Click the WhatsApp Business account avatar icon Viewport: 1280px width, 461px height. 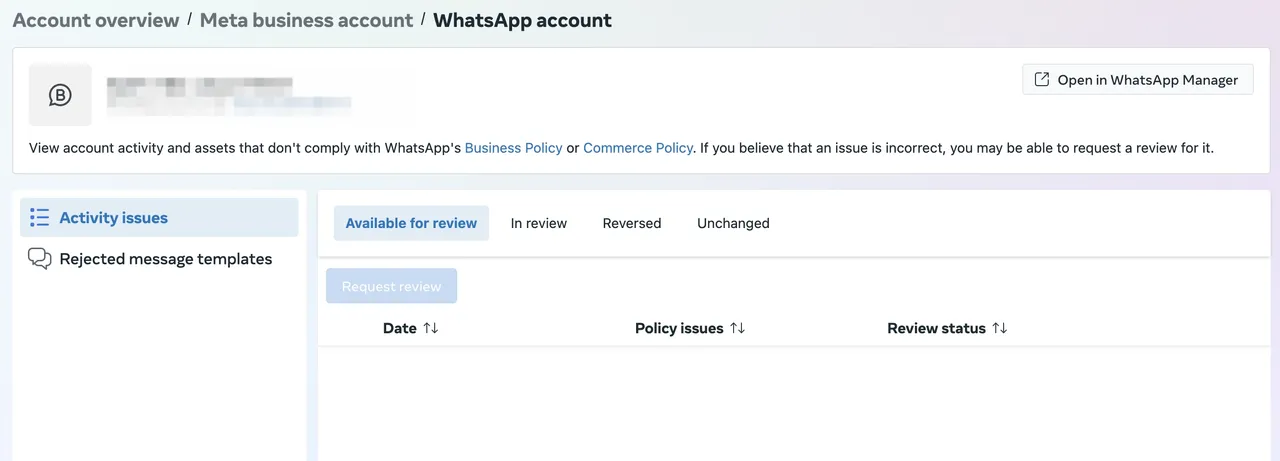[x=60, y=95]
